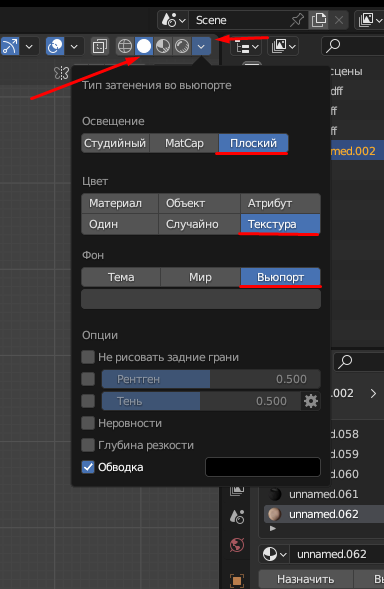The width and height of the screenshot is (384, 589).
Task: Enable Глубина резкости checkbox
Action: 88,445
